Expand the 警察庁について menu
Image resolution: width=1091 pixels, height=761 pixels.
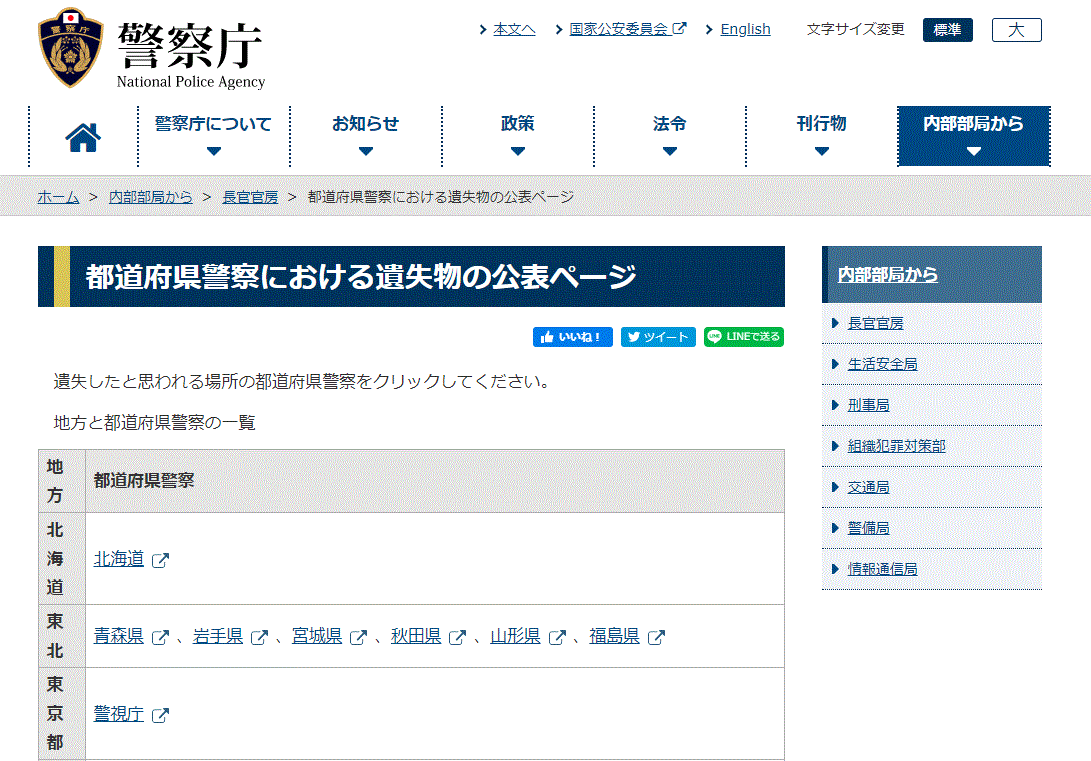213,136
